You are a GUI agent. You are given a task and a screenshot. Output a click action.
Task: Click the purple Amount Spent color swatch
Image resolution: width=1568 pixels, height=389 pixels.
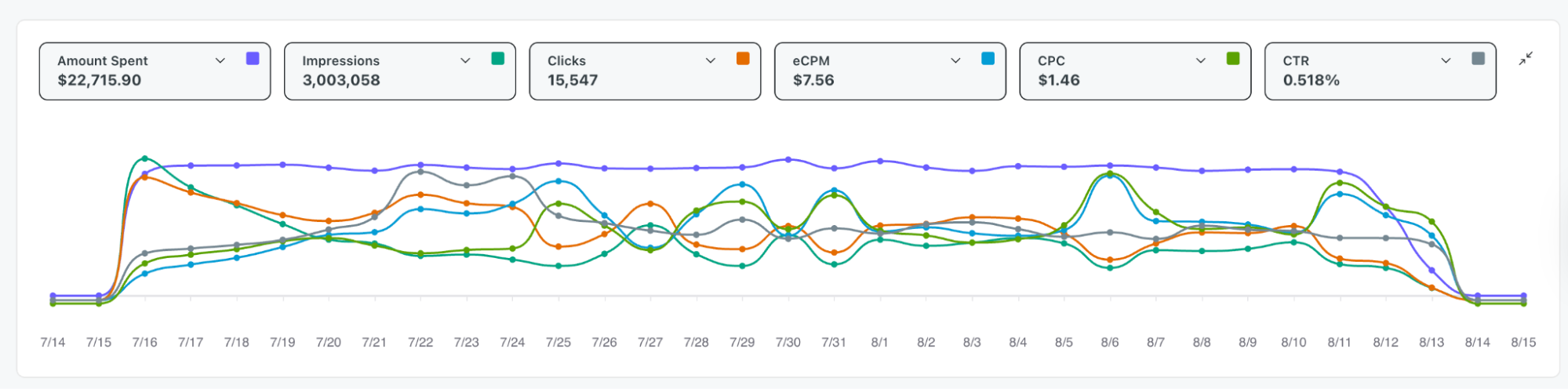point(253,59)
